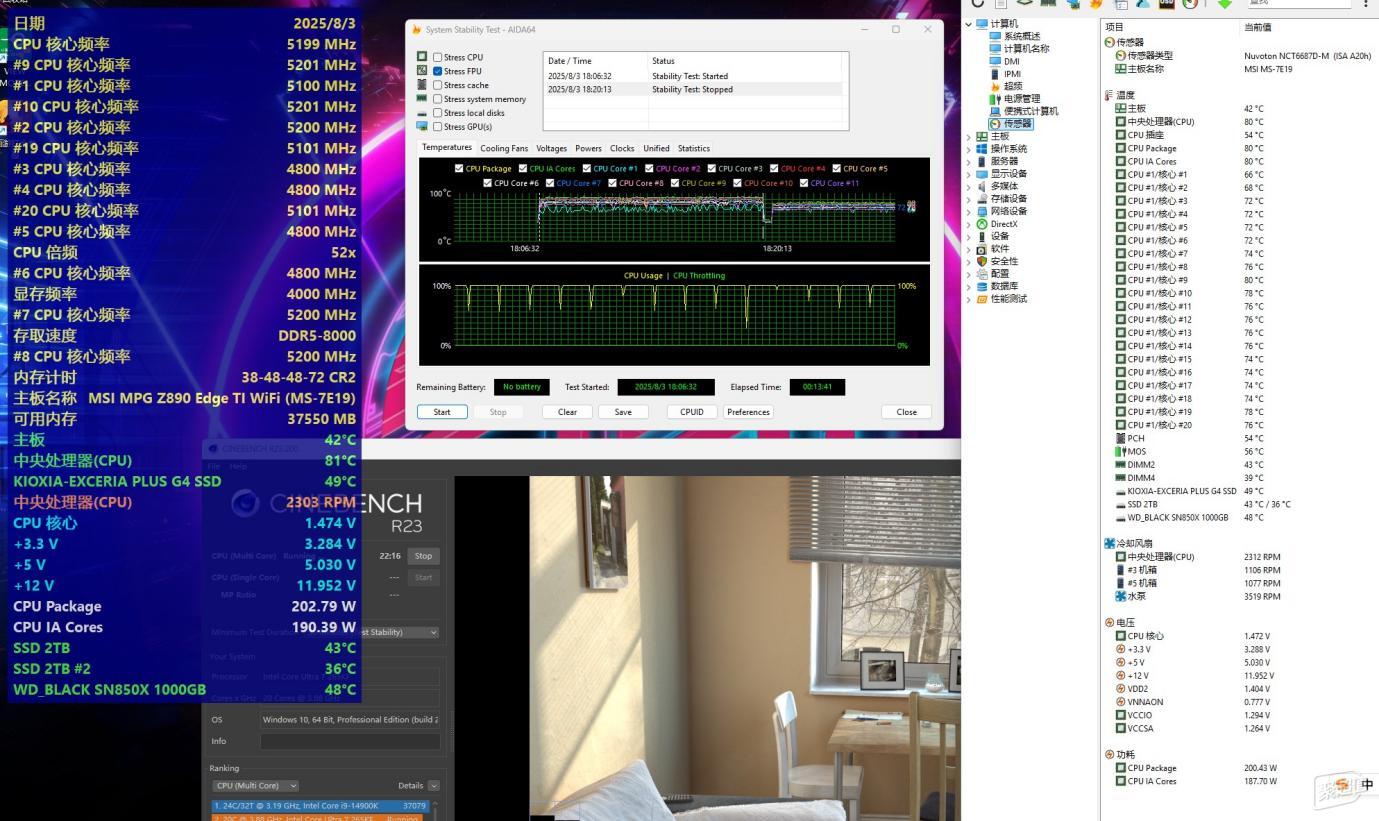Expand the 主板 tree node
Screen dimensions: 1379x821
pos(969,137)
